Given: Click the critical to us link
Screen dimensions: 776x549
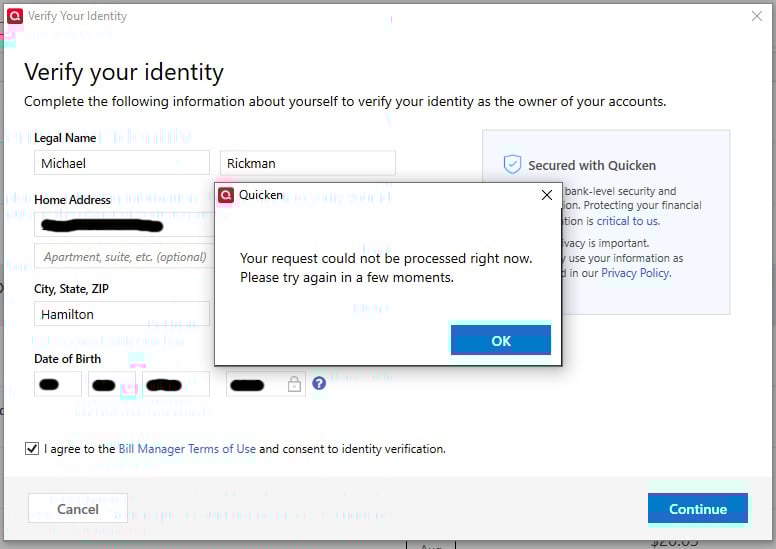Looking at the screenshot, I should click(628, 221).
